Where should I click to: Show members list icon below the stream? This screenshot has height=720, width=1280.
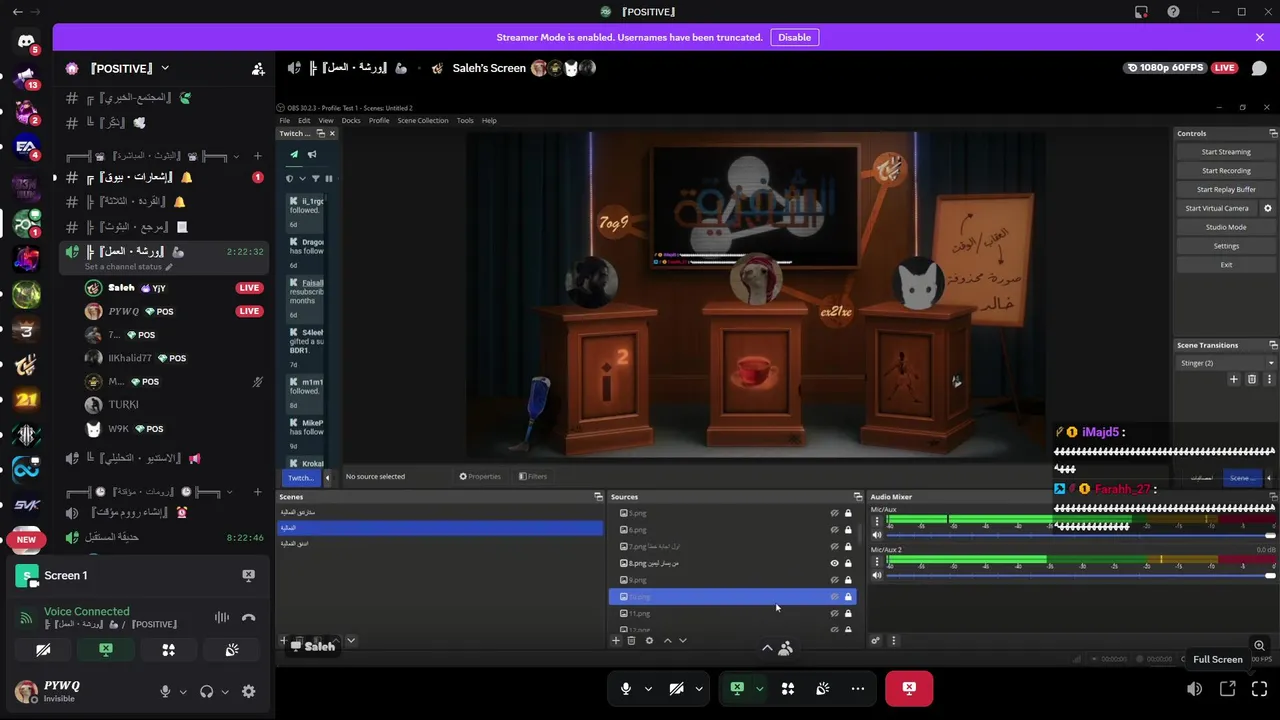coord(786,648)
